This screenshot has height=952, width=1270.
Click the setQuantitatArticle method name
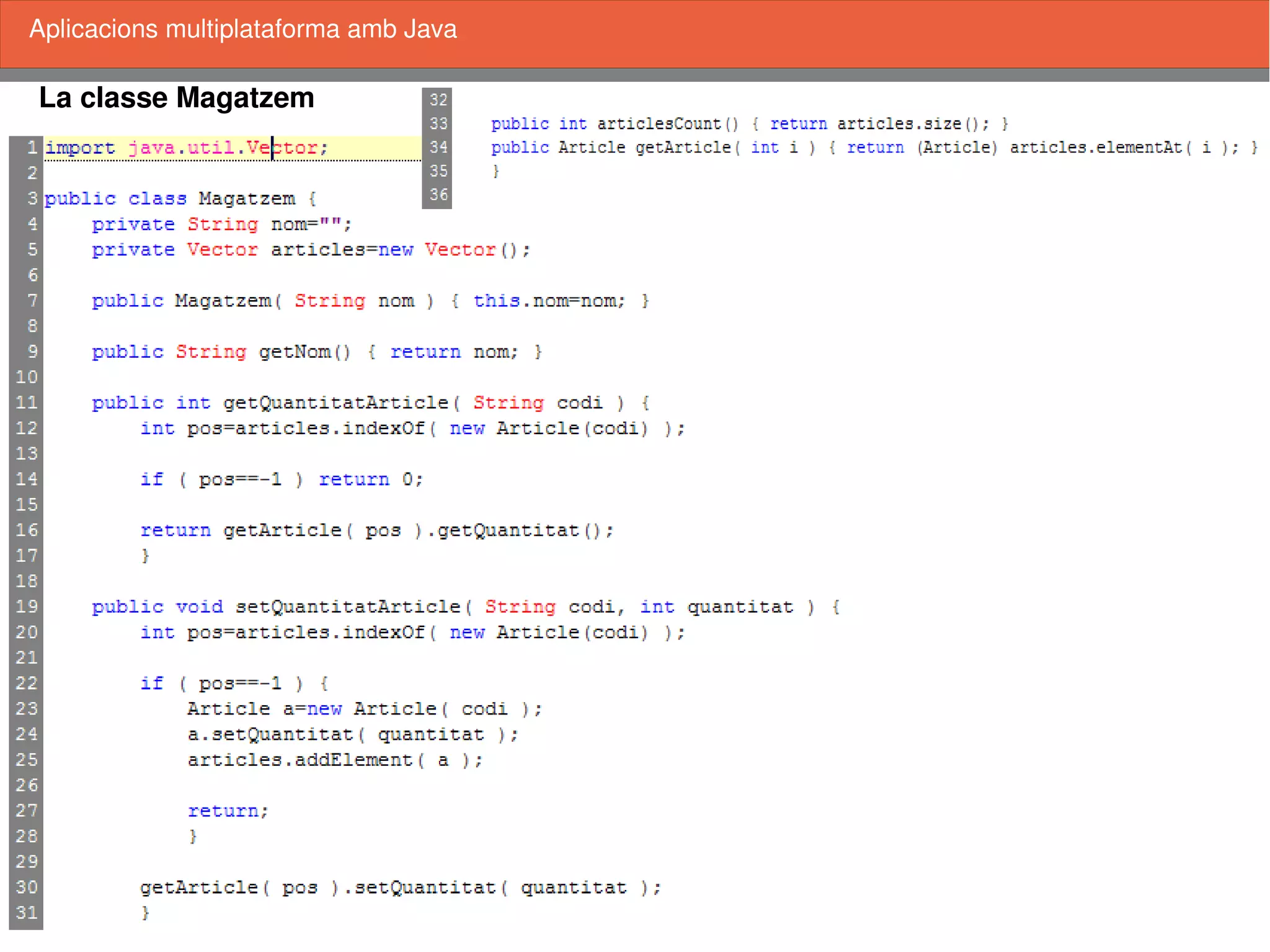coord(347,607)
